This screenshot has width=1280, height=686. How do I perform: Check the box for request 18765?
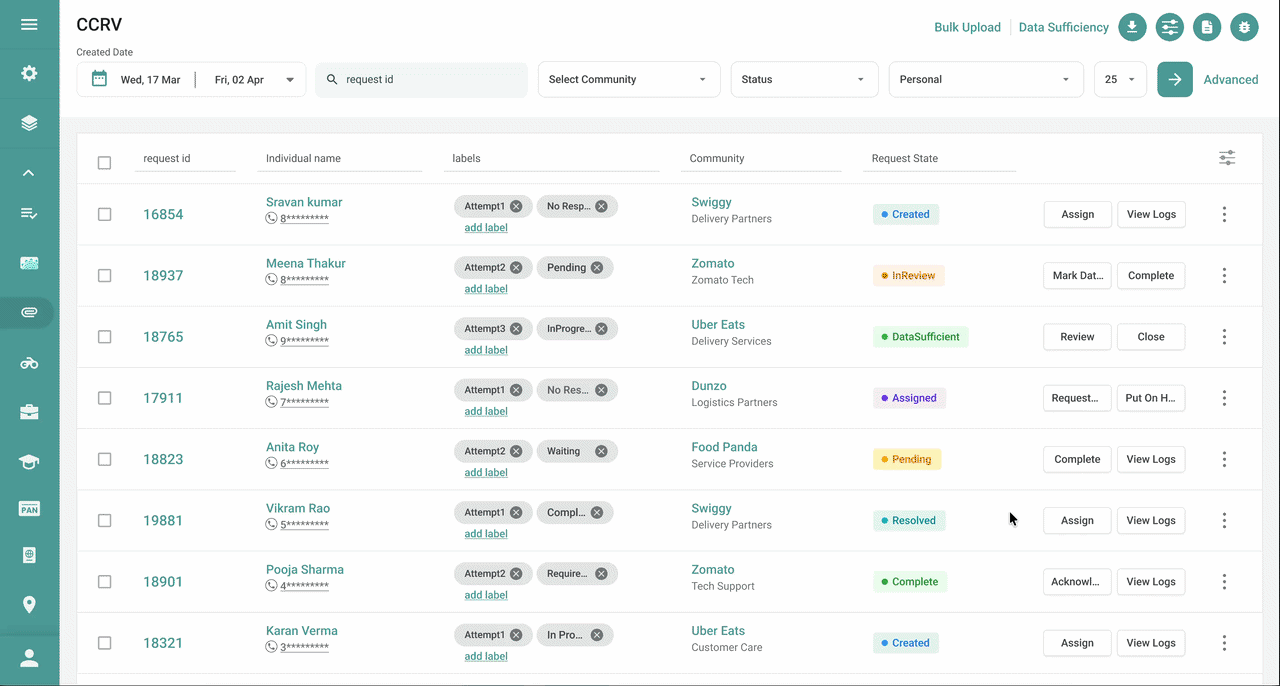click(x=104, y=337)
